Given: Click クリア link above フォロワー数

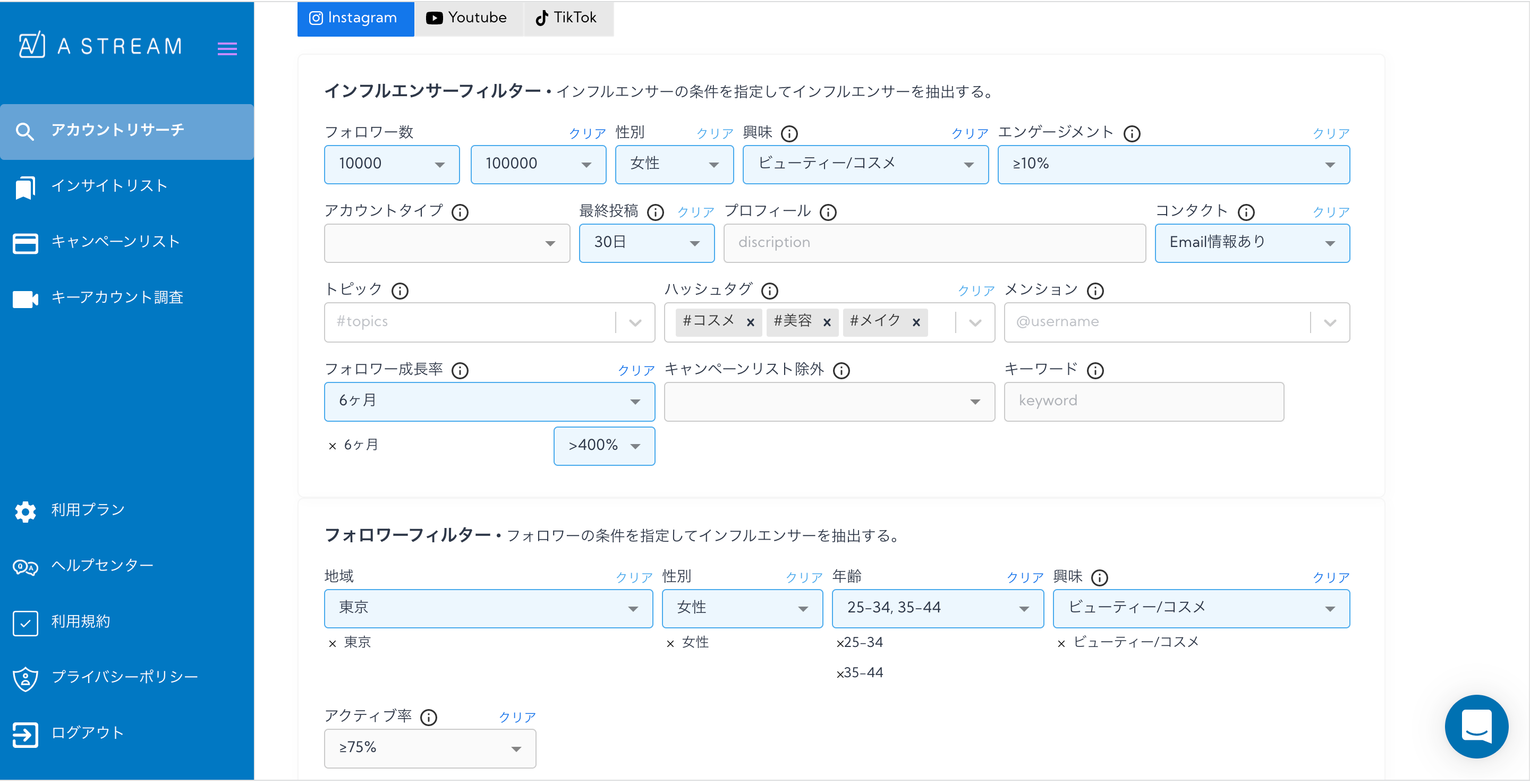Looking at the screenshot, I should (587, 134).
